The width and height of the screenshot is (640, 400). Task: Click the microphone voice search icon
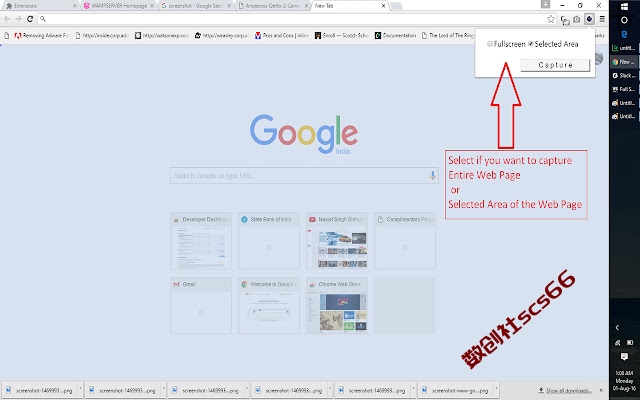click(x=432, y=176)
